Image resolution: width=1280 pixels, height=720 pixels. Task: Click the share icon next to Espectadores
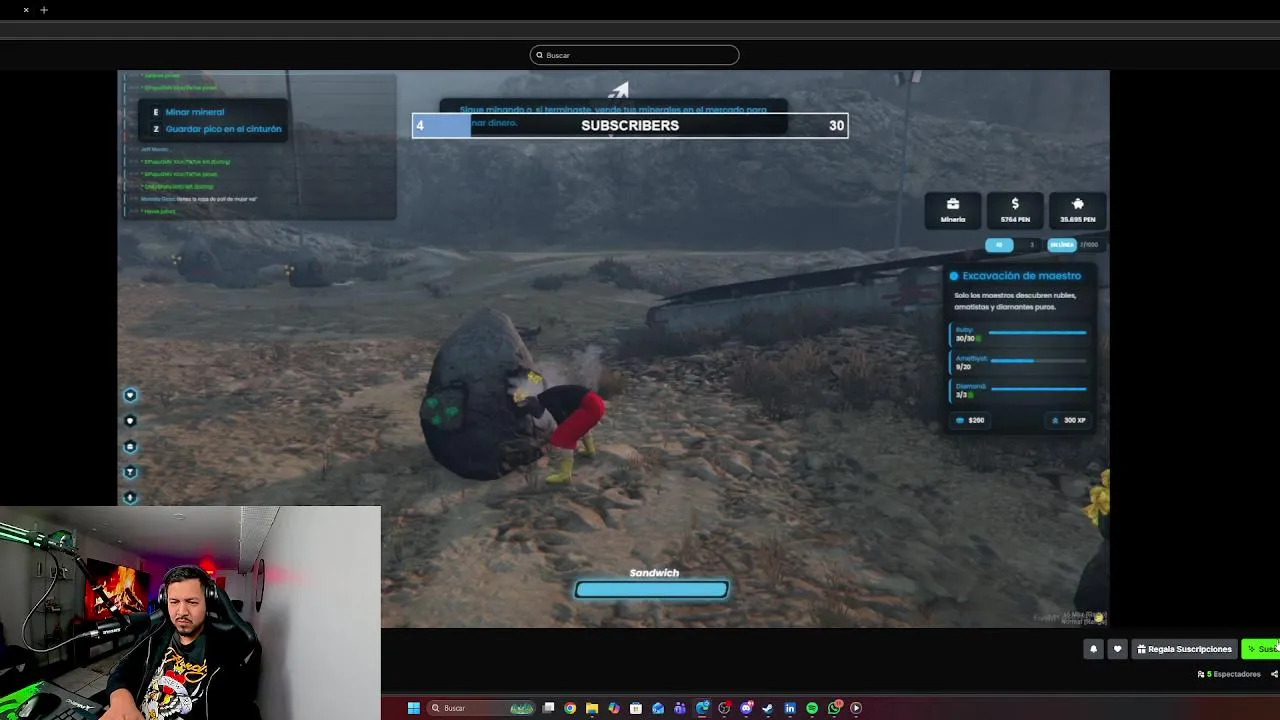[1274, 674]
